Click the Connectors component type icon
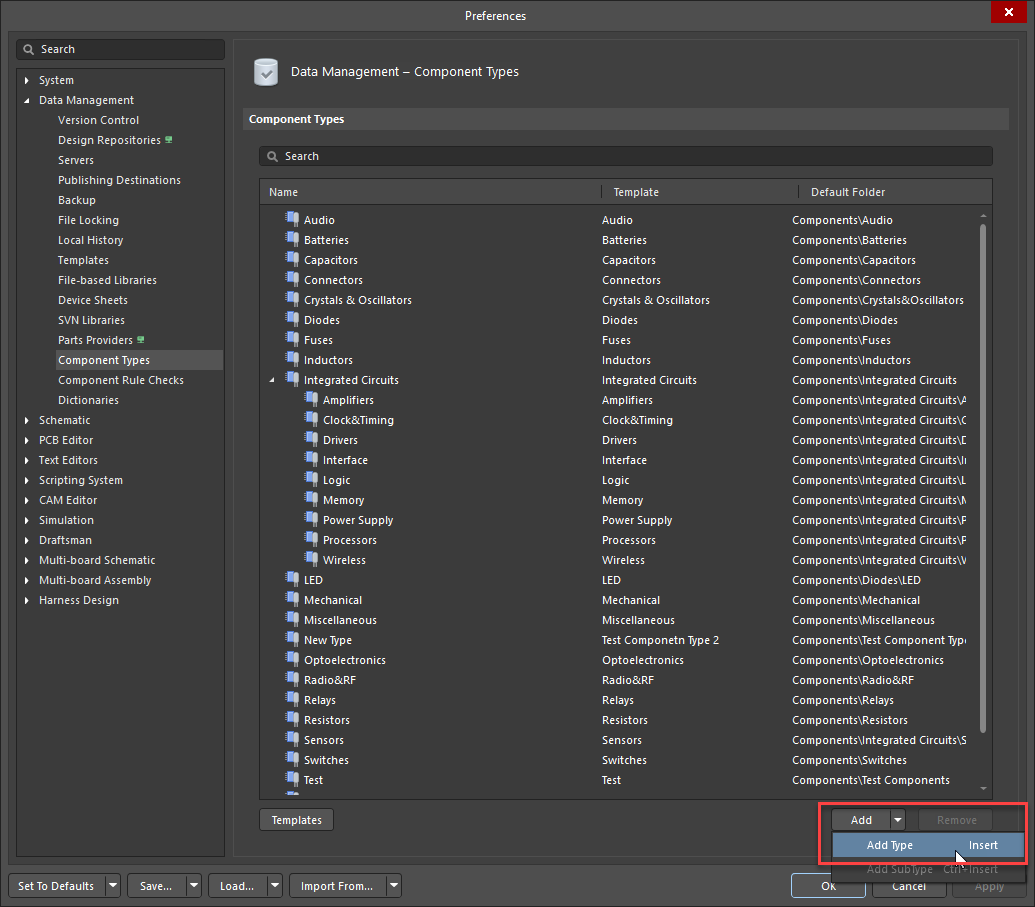The width and height of the screenshot is (1035, 907). (x=292, y=279)
